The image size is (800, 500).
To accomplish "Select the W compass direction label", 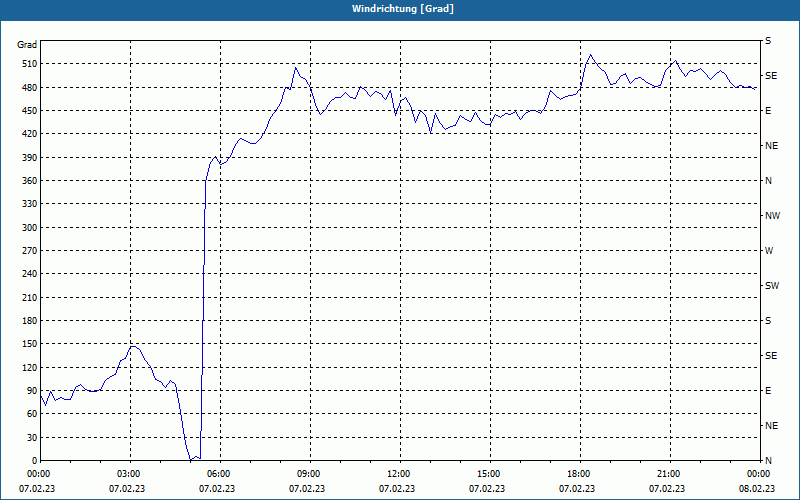I will [x=769, y=251].
